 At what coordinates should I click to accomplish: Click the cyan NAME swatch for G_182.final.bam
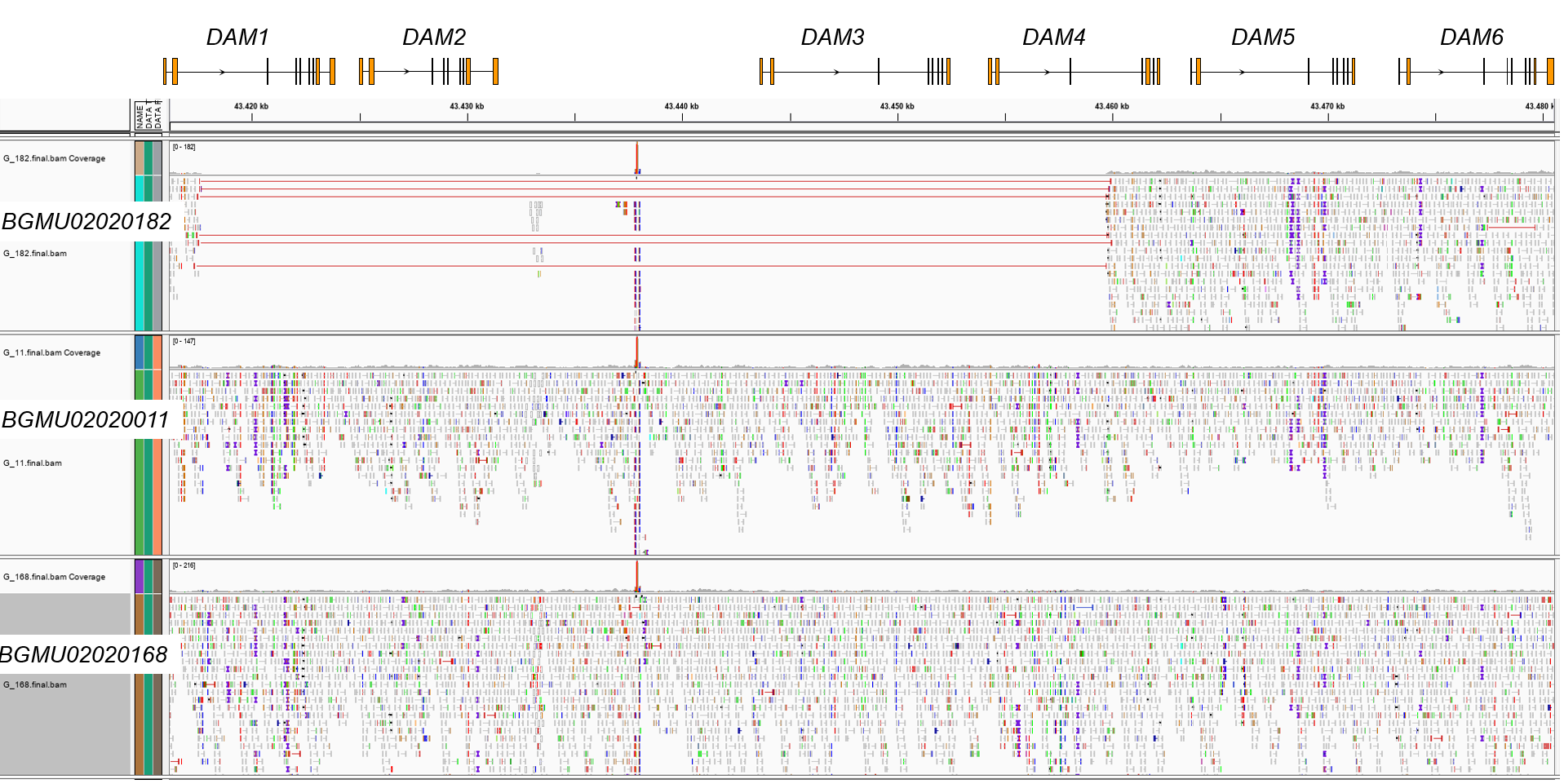point(140,253)
